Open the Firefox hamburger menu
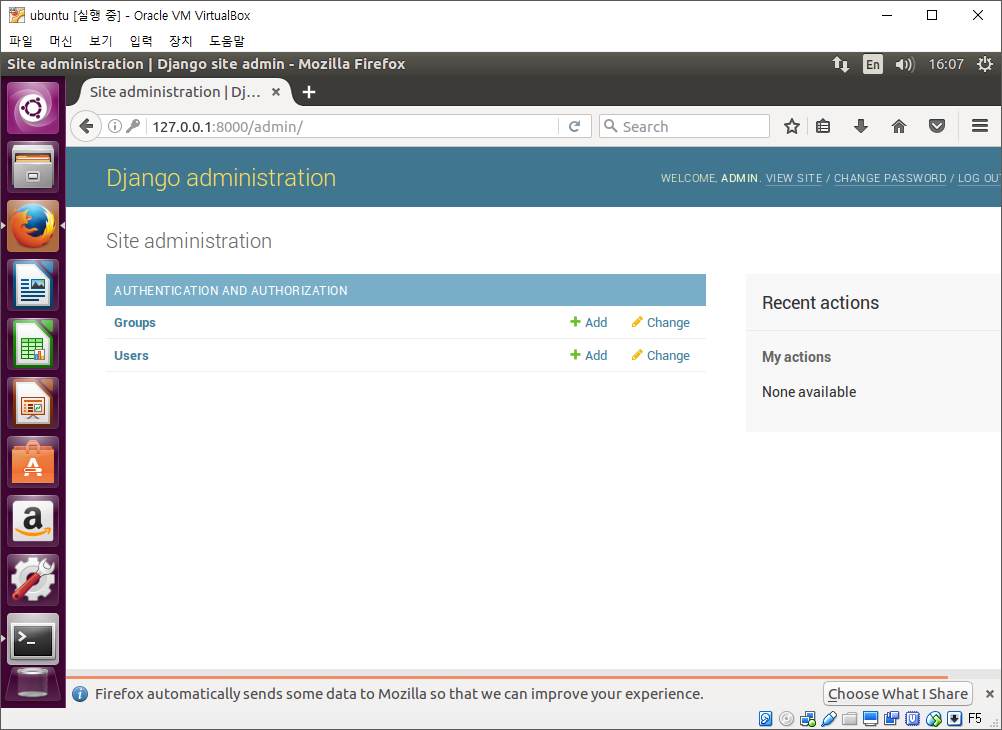 [980, 126]
